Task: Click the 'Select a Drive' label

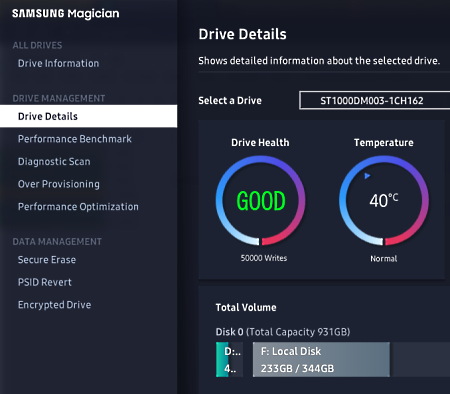Action: click(x=230, y=101)
